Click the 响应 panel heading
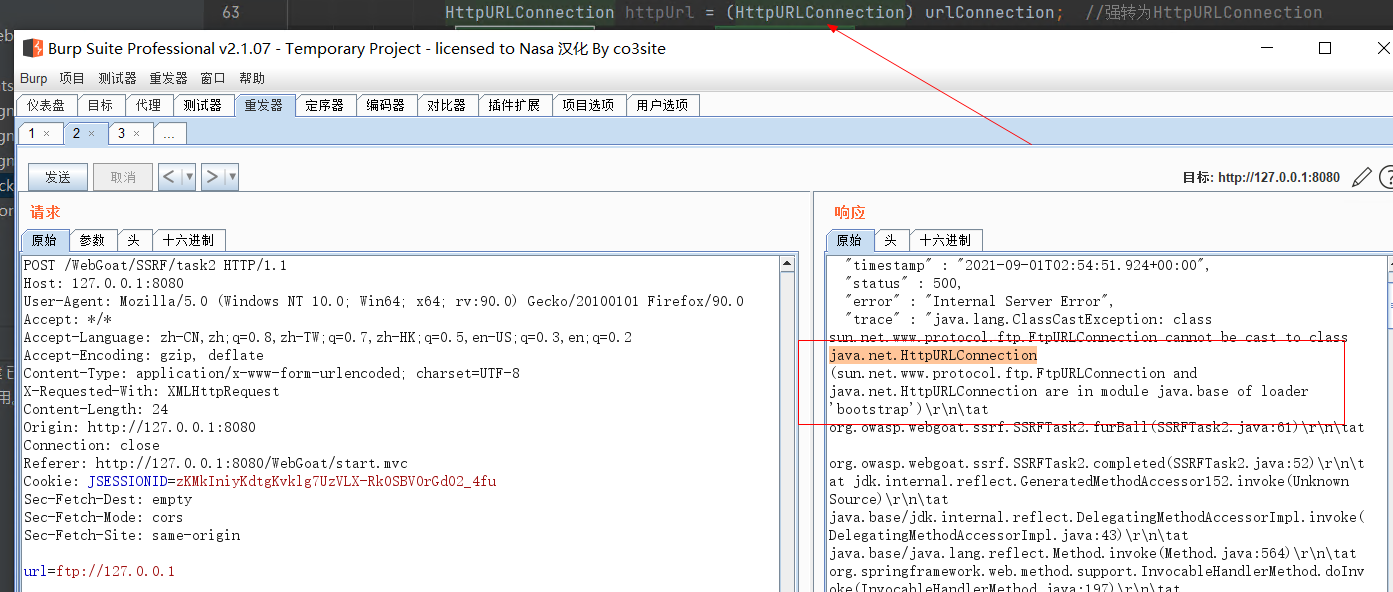The height and width of the screenshot is (592, 1393). (850, 212)
